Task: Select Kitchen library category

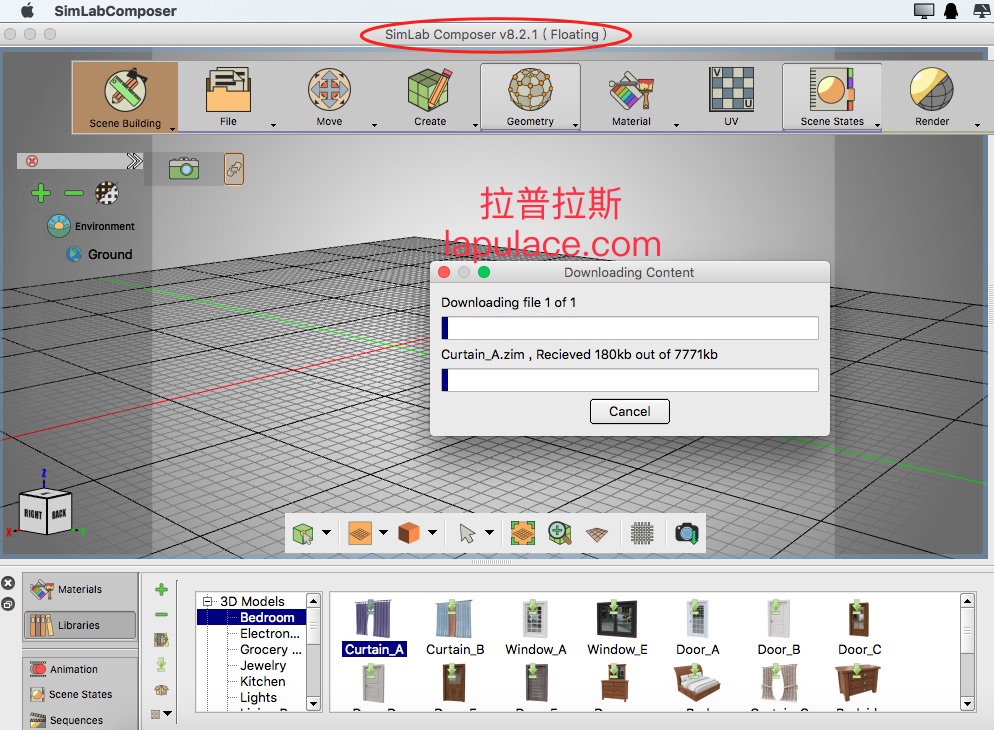Action: point(262,681)
